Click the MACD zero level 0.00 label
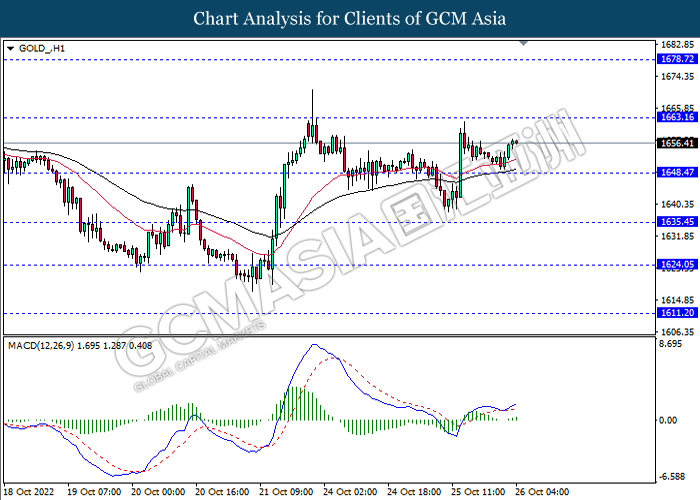The height and width of the screenshot is (500, 700). pos(668,420)
